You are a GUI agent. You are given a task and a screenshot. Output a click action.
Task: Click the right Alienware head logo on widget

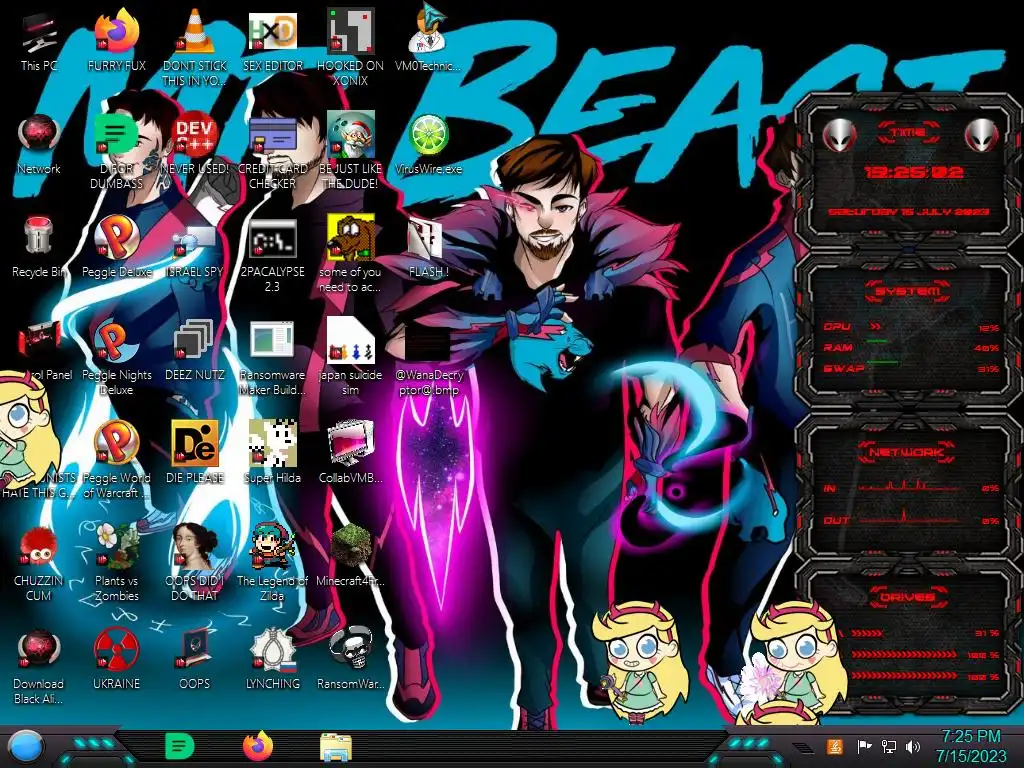pos(982,135)
